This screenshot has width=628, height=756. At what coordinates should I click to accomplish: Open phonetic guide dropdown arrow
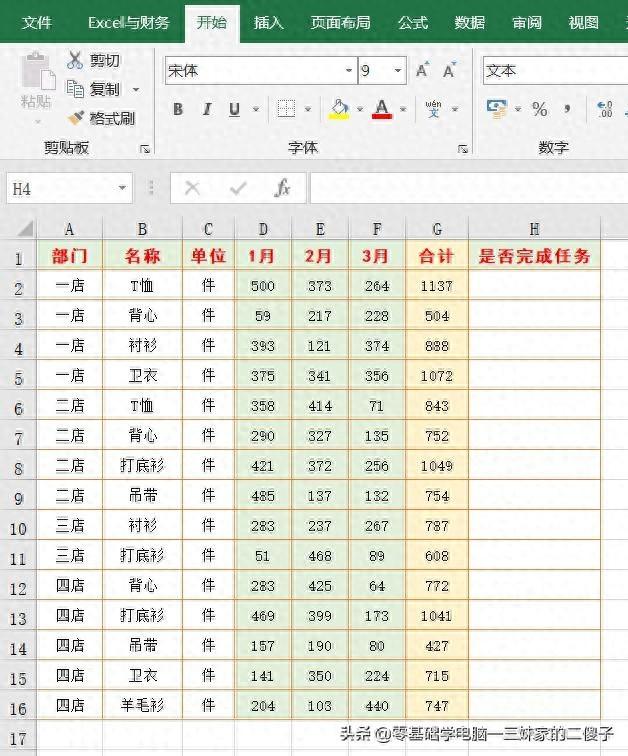454,109
